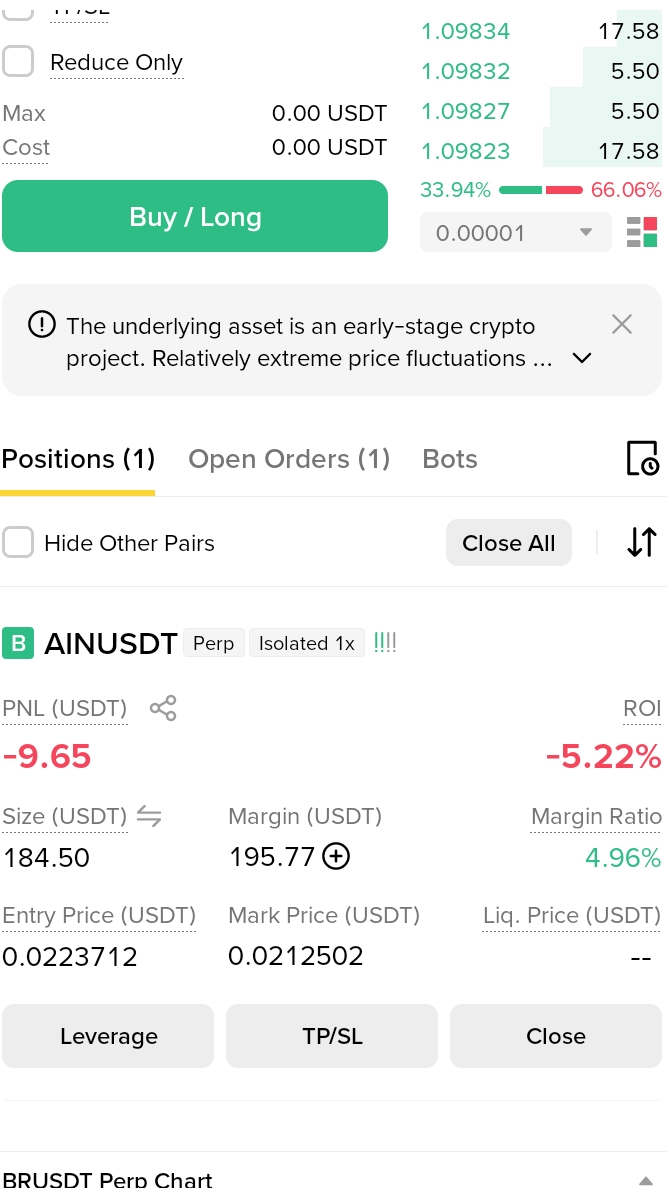The image size is (667, 1188).
Task: Dismiss the early-stage crypto warning
Action: point(622,325)
